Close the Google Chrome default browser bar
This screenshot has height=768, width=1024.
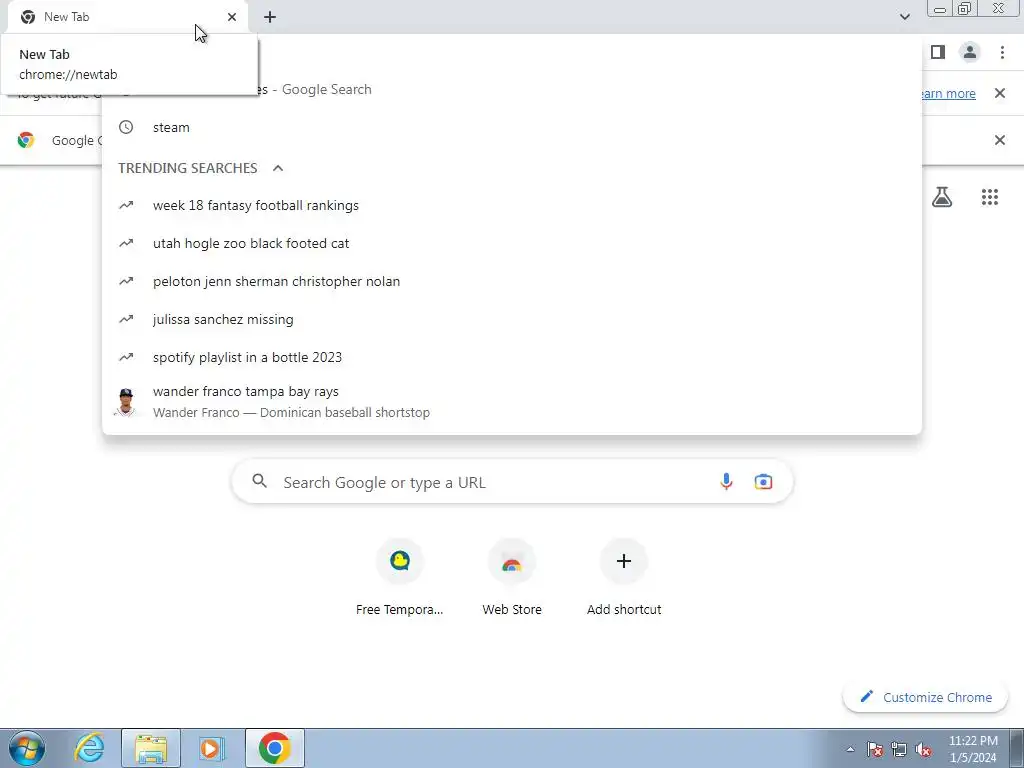click(1000, 140)
